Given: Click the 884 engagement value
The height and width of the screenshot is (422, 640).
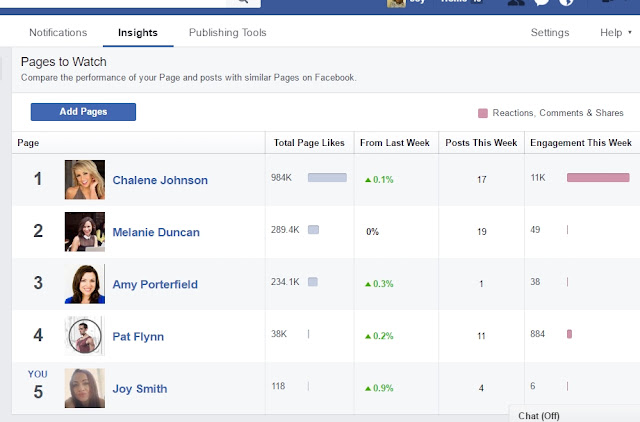Looking at the screenshot, I should click(x=538, y=334).
